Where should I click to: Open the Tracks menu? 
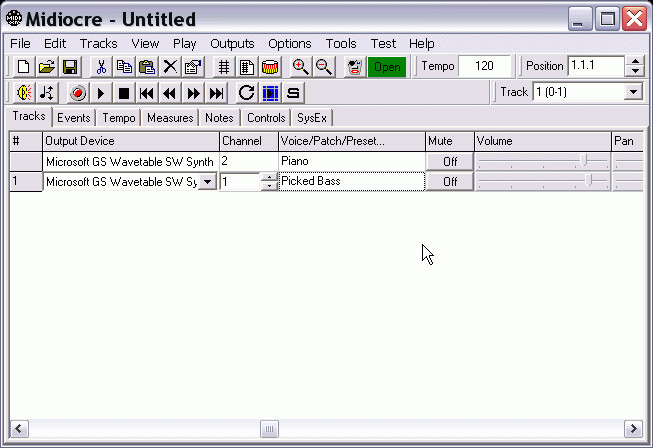(99, 43)
